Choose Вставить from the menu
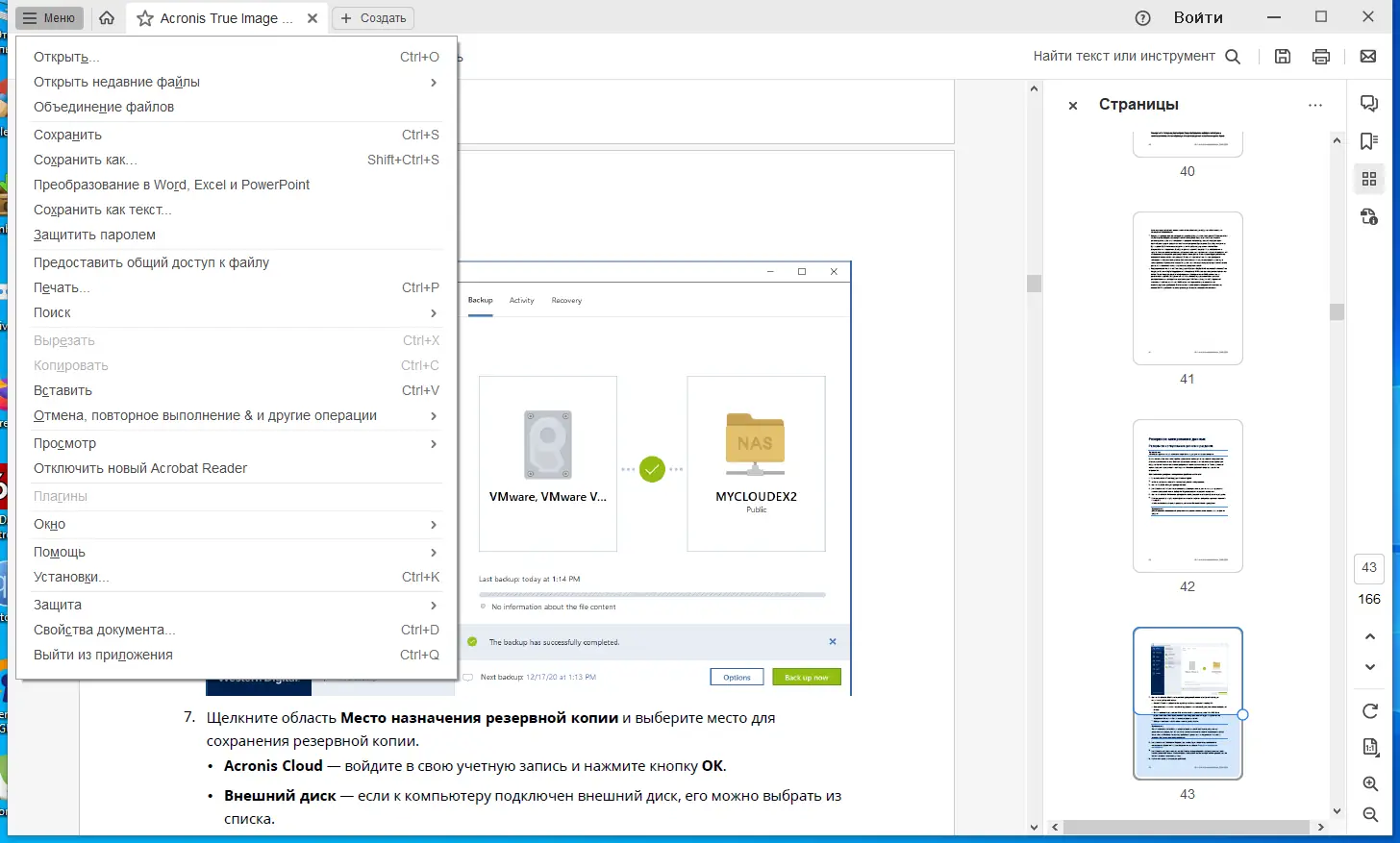This screenshot has height=843, width=1400. [237, 390]
